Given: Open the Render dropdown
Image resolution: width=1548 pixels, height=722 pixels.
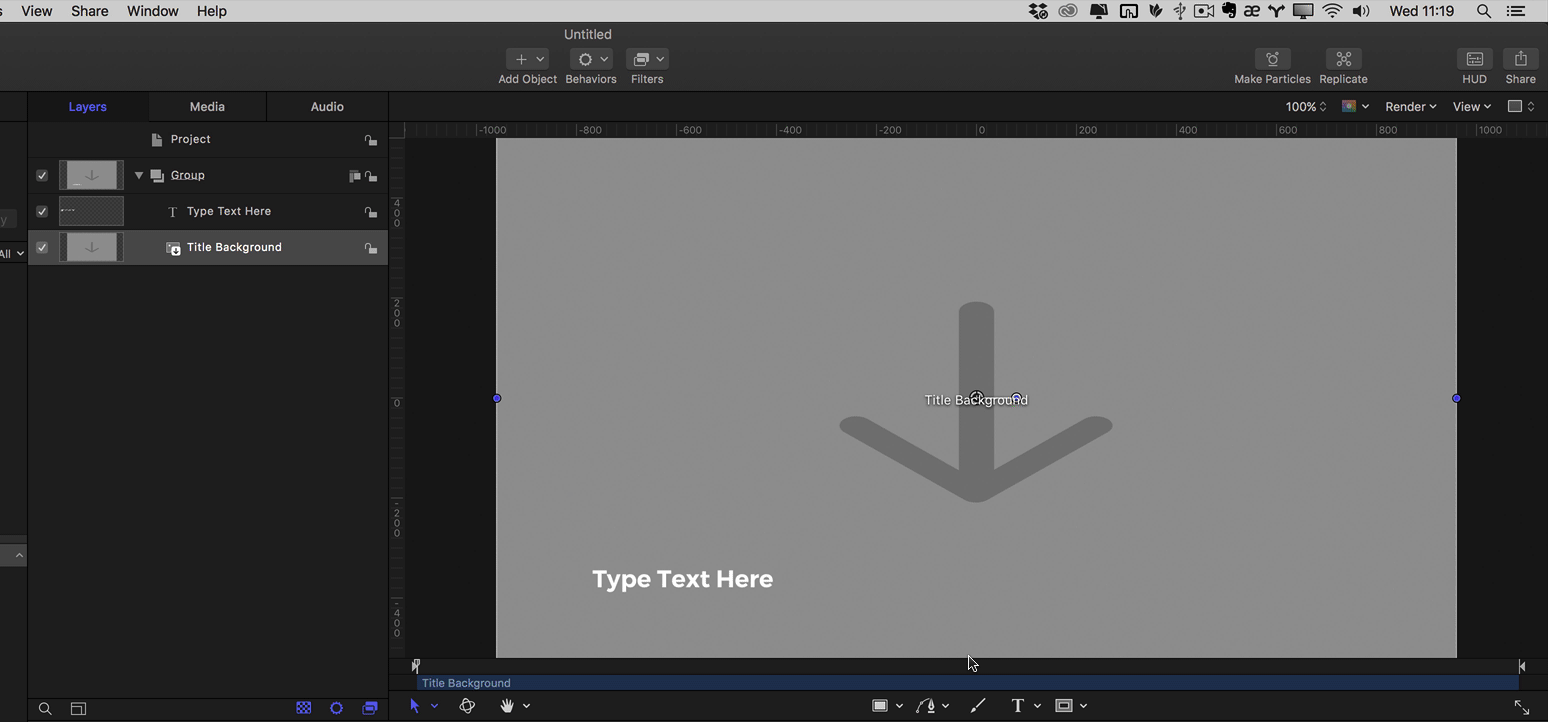Looking at the screenshot, I should click(1410, 106).
